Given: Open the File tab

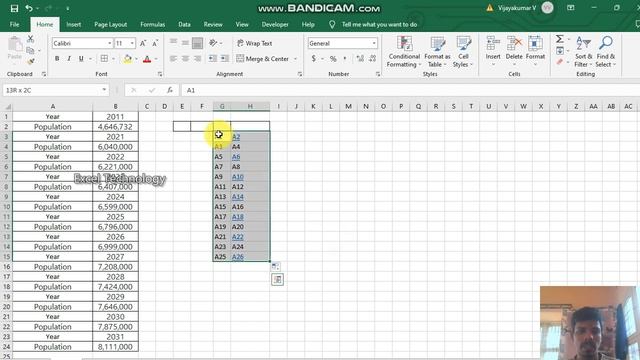Looking at the screenshot, I should point(15,24).
